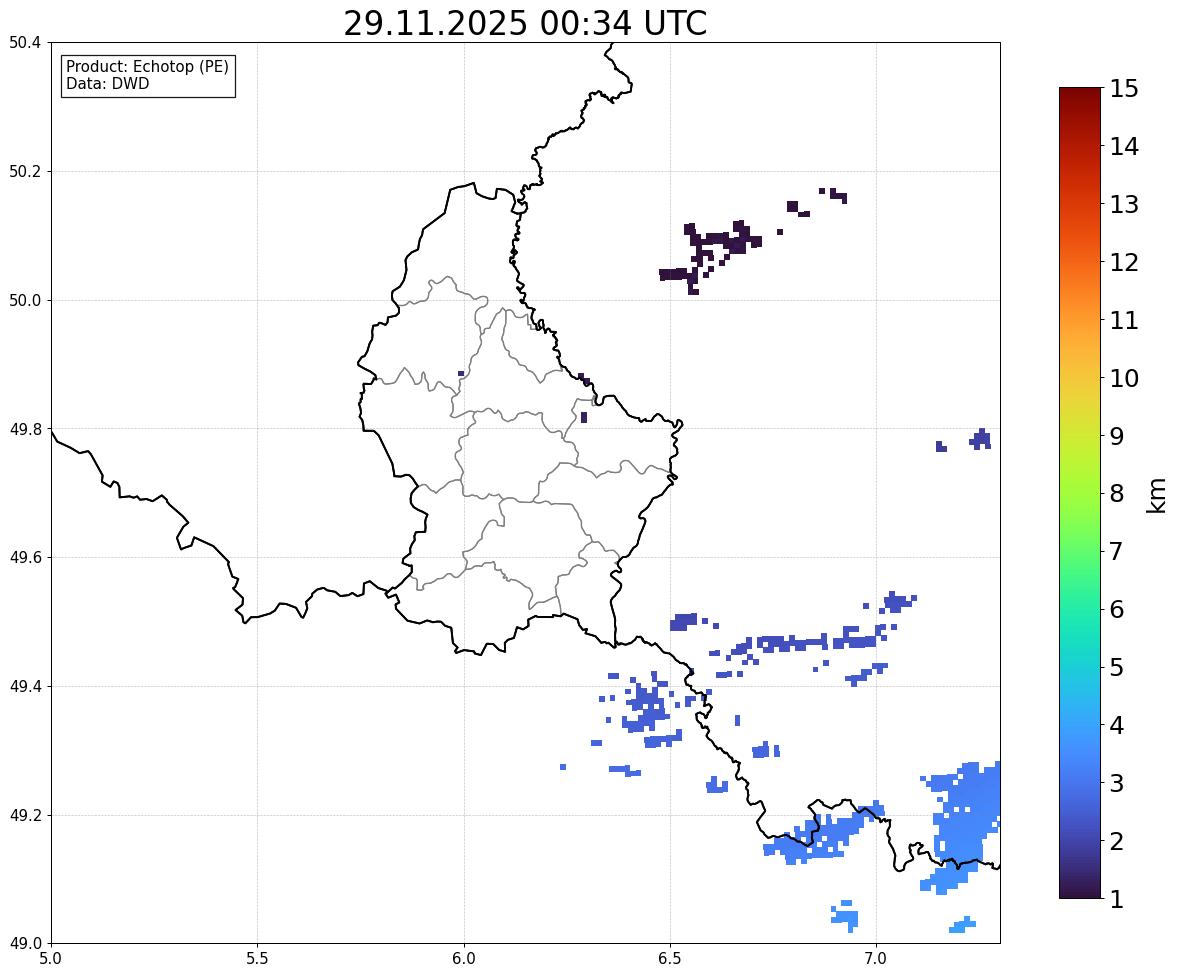1178x976 pixels.
Task: Click longitude tick label 6.0
Action: pos(464,959)
